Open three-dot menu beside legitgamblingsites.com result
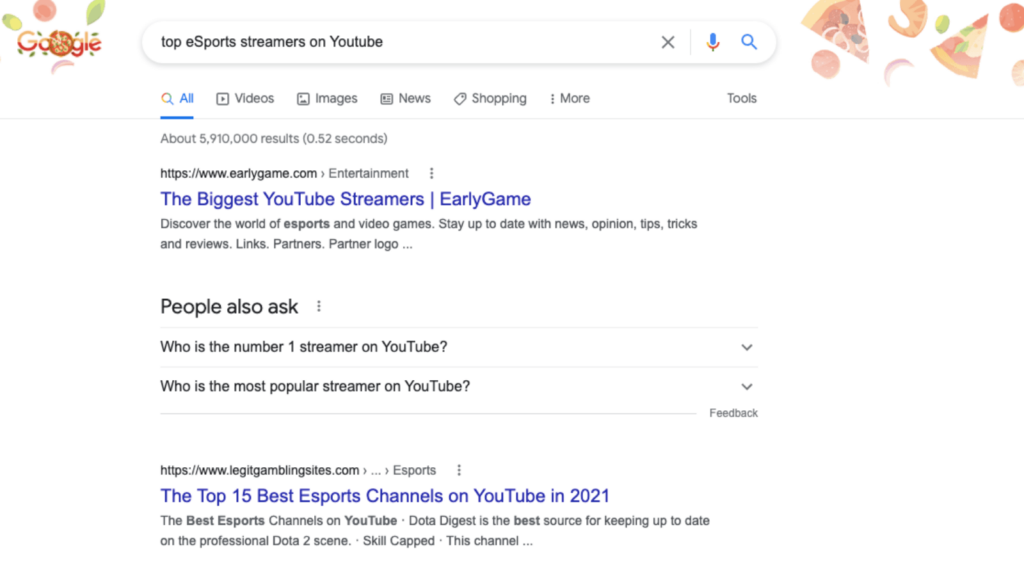The width and height of the screenshot is (1024, 576). [x=459, y=470]
